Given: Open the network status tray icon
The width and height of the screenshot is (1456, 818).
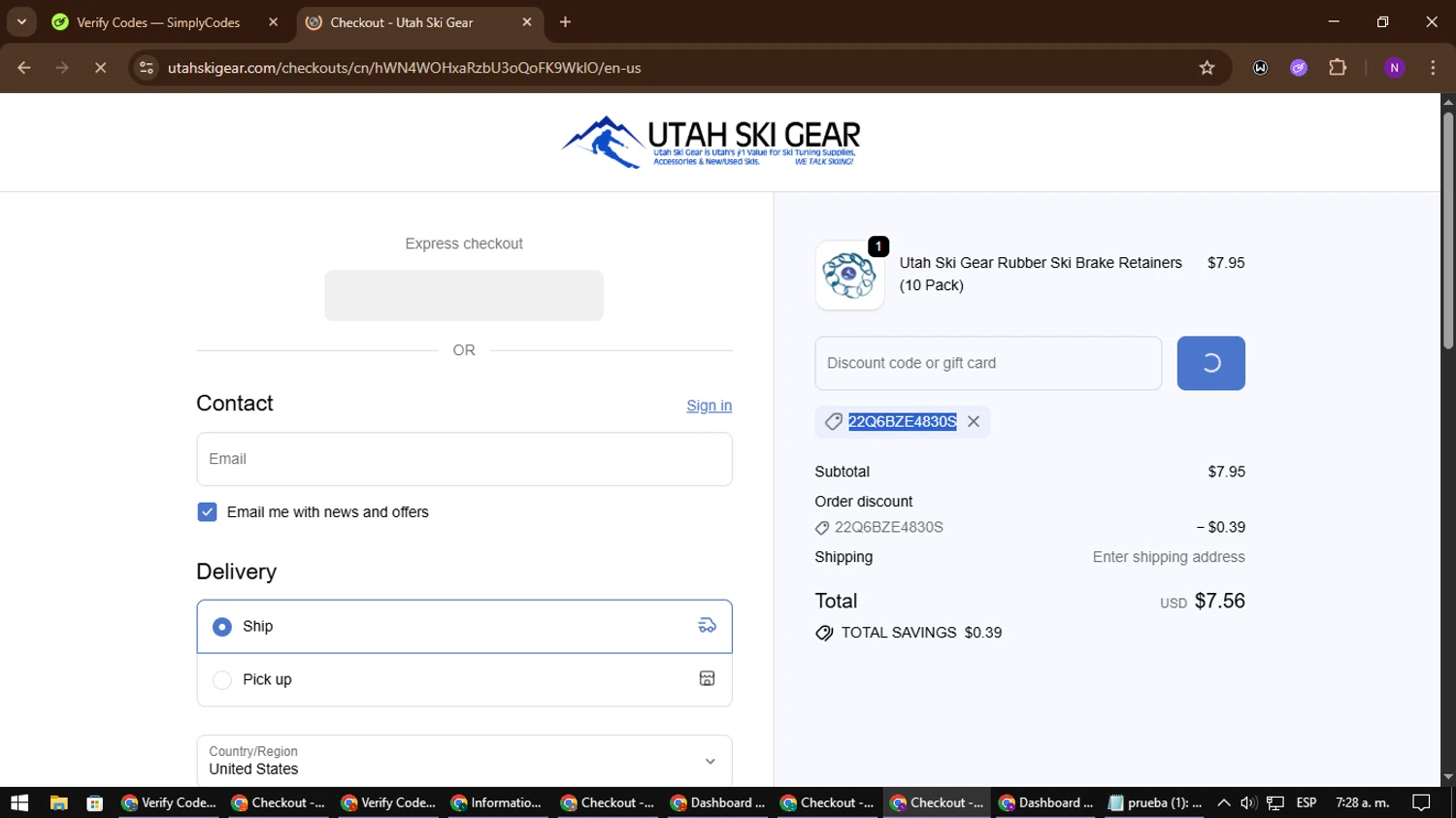Looking at the screenshot, I should pyautogui.click(x=1275, y=802).
